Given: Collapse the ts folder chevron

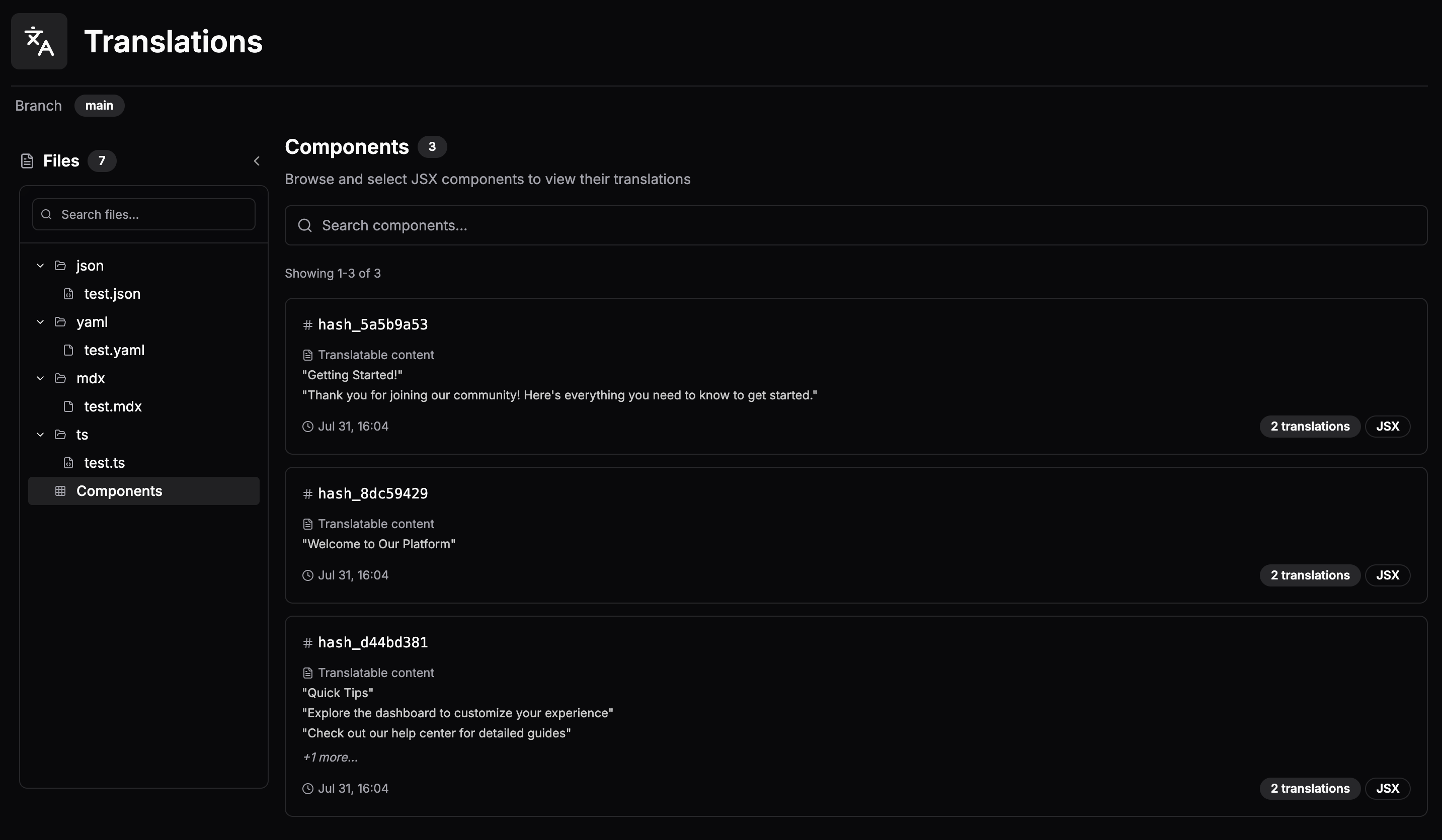Looking at the screenshot, I should (x=40, y=435).
